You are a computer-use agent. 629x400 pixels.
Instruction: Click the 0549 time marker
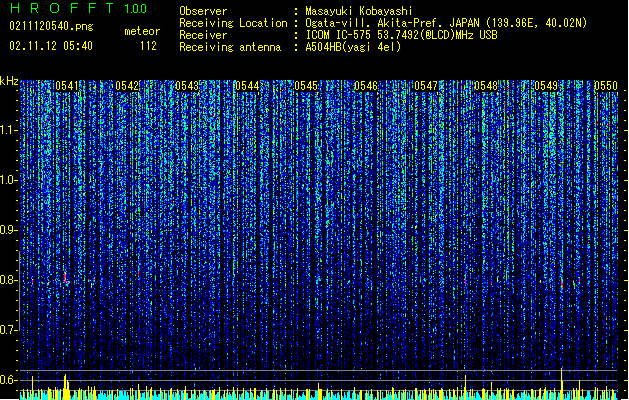click(546, 86)
